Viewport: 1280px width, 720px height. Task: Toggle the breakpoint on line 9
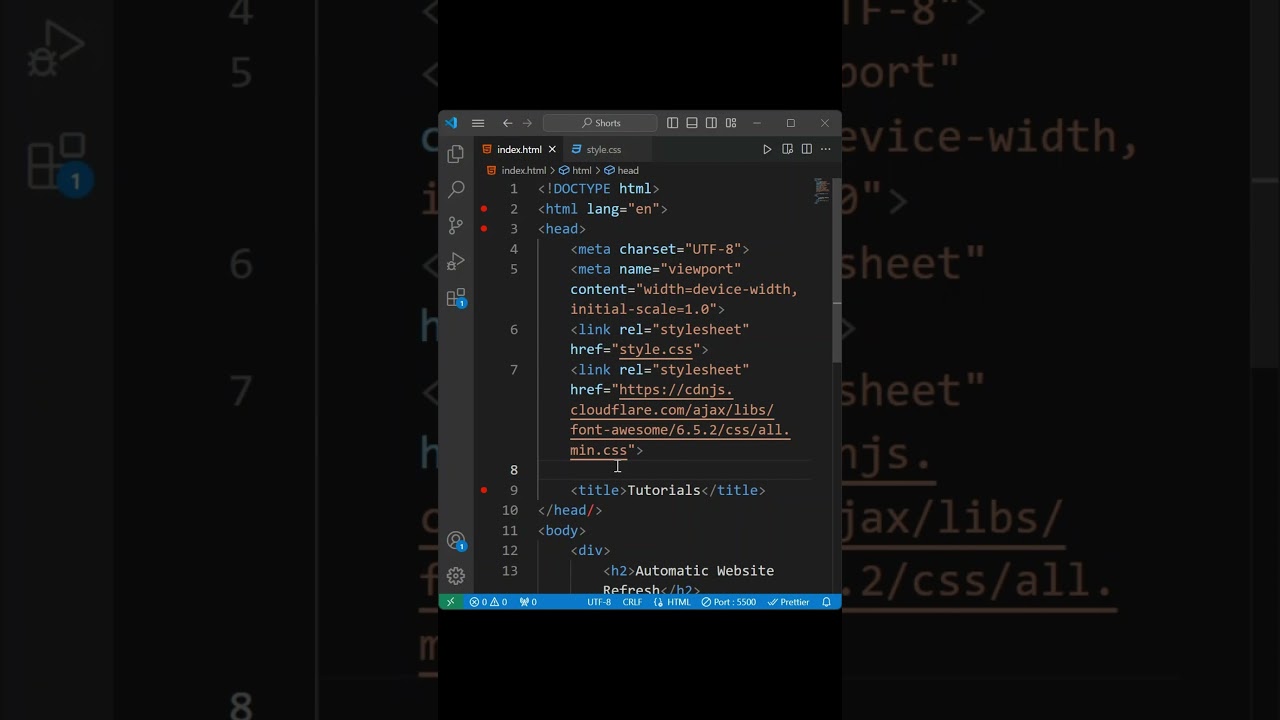click(484, 490)
